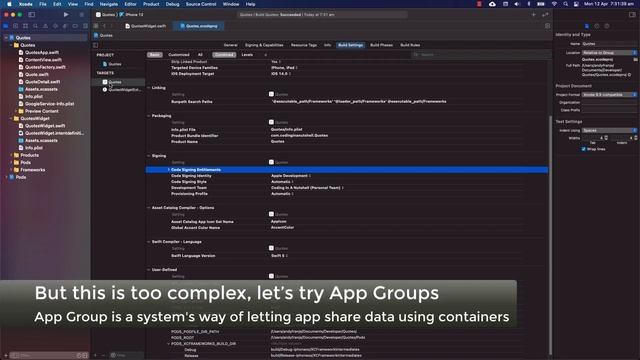This screenshot has height=360, width=640.
Task: Select the Customized filter
Action: coord(179,55)
